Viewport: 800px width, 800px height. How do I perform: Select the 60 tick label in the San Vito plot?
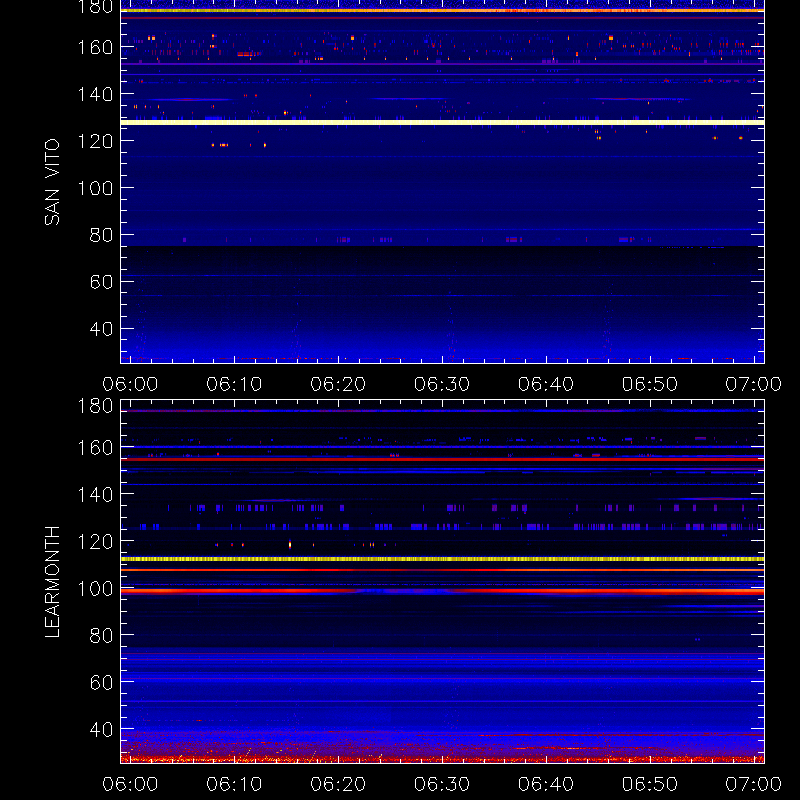[101, 282]
